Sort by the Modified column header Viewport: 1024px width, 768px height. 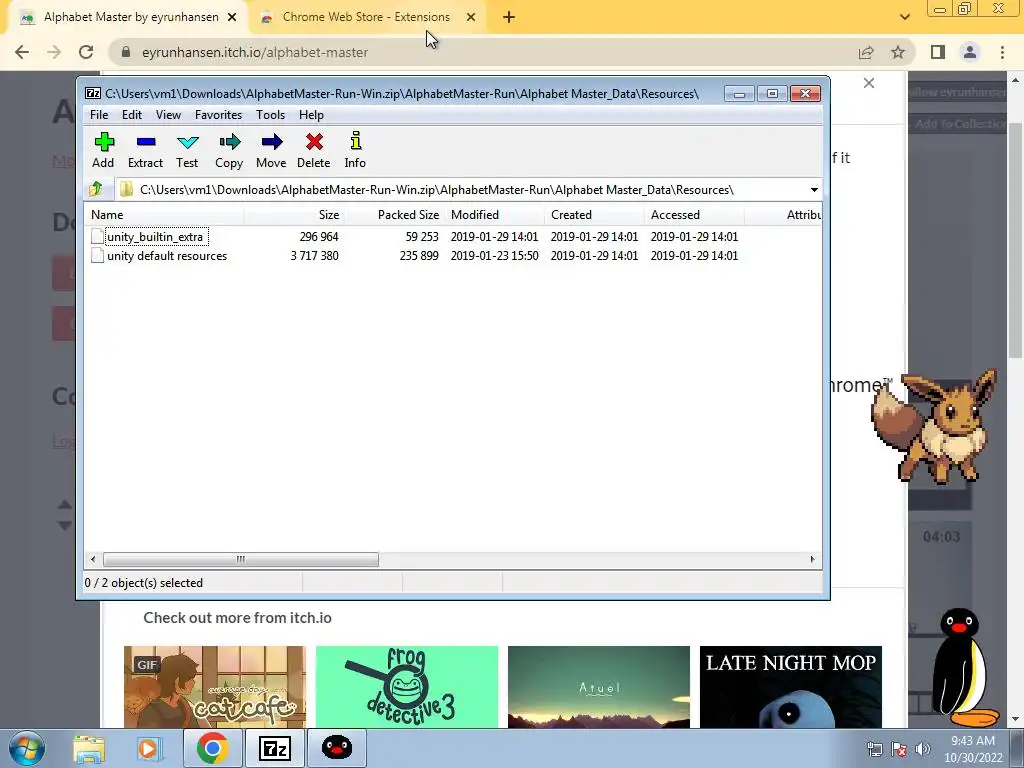tap(494, 215)
